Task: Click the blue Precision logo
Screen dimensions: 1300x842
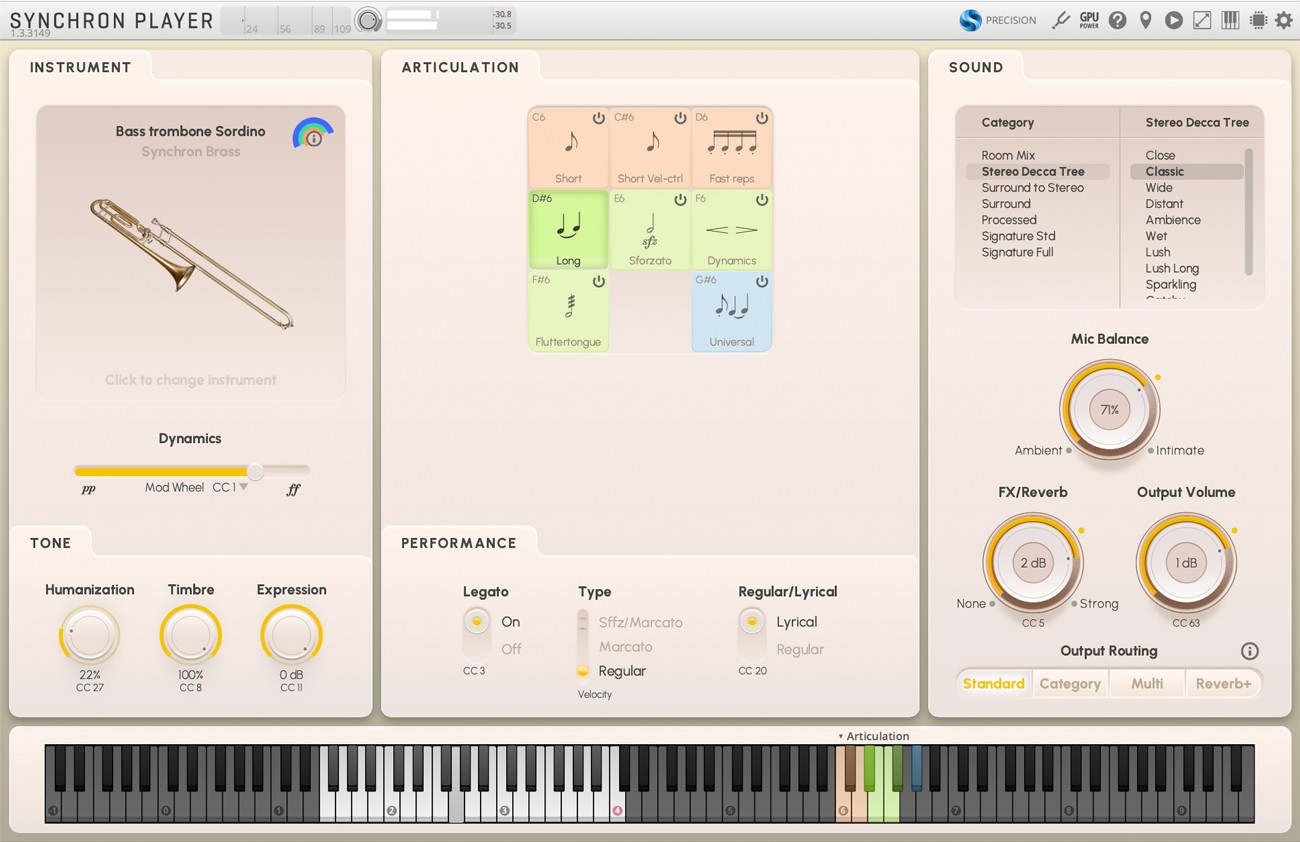Action: coord(970,20)
